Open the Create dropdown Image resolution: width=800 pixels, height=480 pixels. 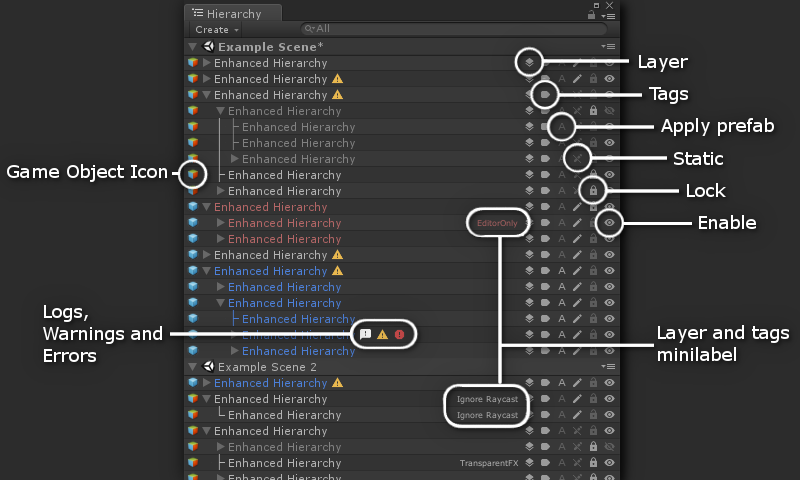[x=217, y=30]
